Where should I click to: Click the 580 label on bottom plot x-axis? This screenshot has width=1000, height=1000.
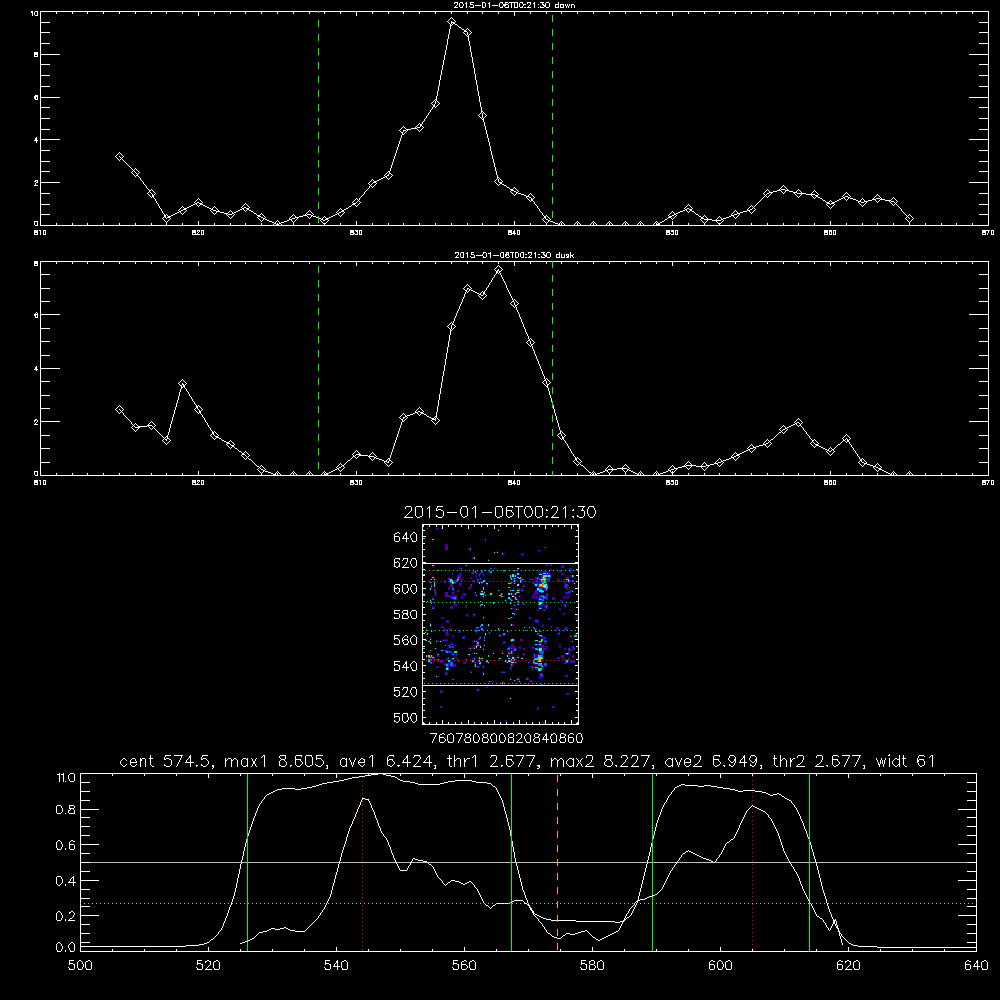tap(592, 966)
